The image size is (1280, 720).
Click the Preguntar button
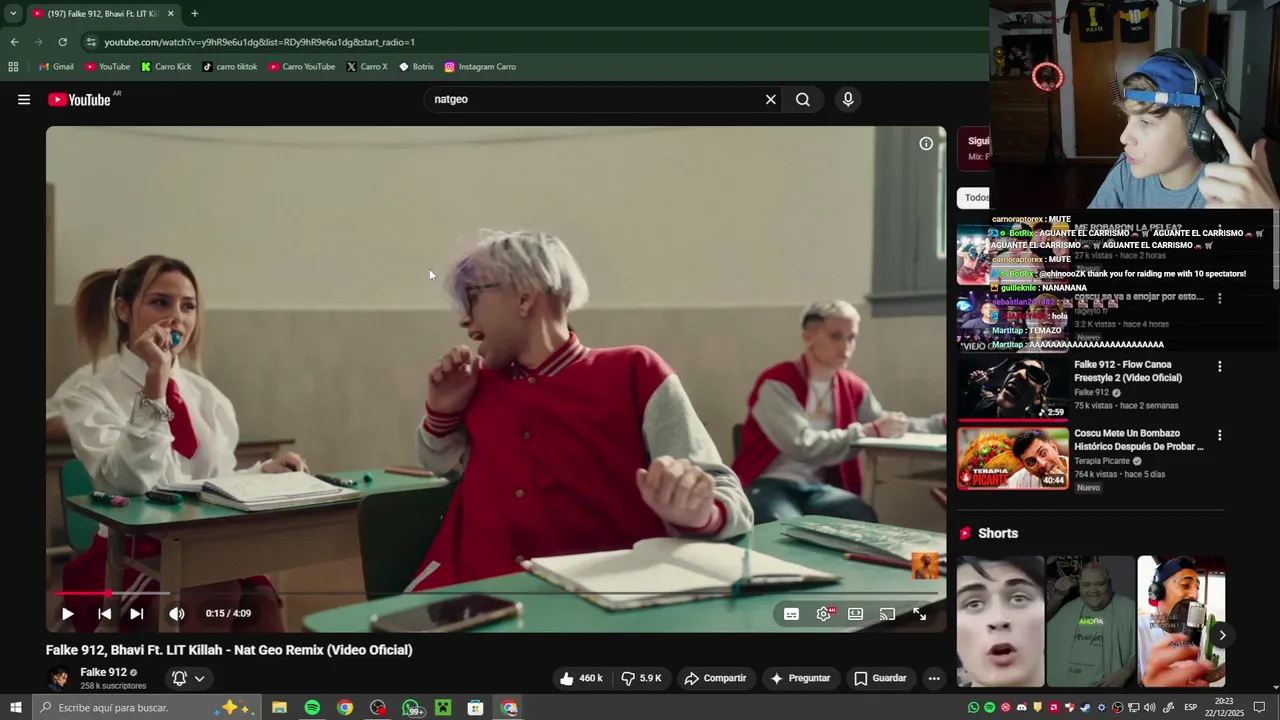800,678
